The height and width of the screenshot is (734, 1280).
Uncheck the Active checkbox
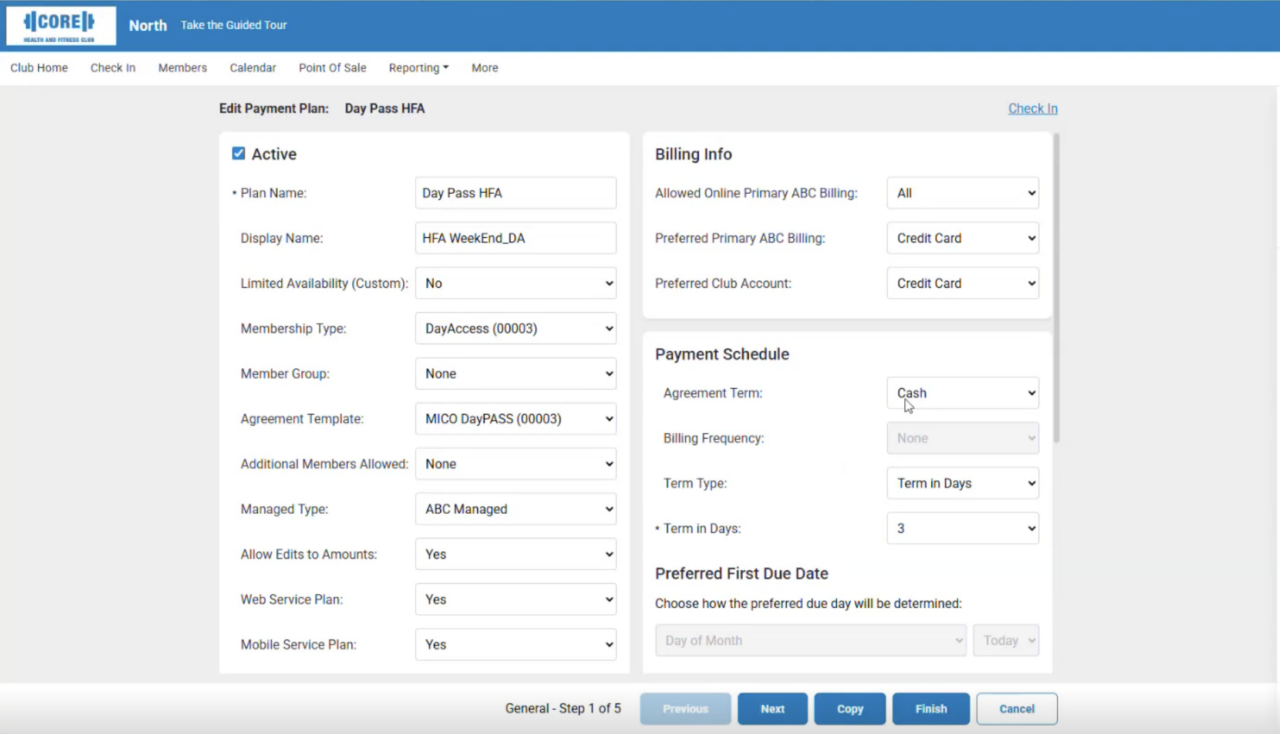[238, 154]
